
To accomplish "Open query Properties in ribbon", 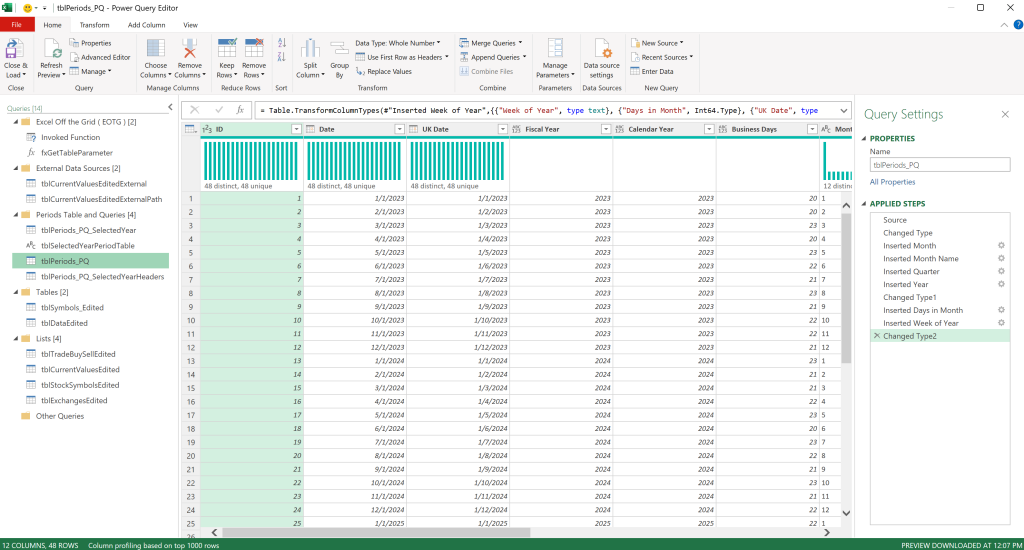I will coord(91,43).
